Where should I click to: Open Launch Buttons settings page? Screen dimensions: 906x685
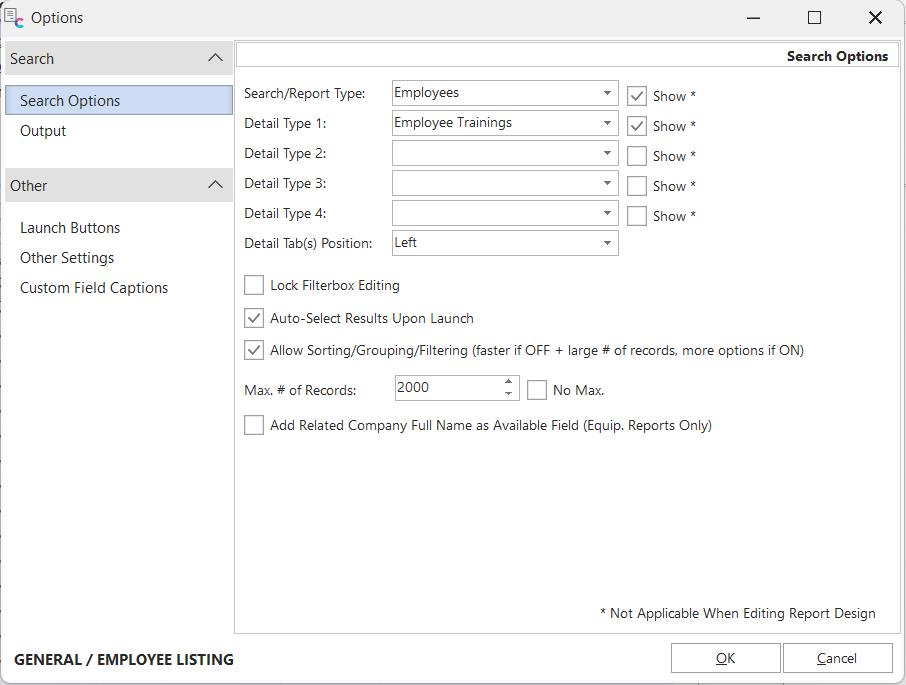tap(70, 228)
